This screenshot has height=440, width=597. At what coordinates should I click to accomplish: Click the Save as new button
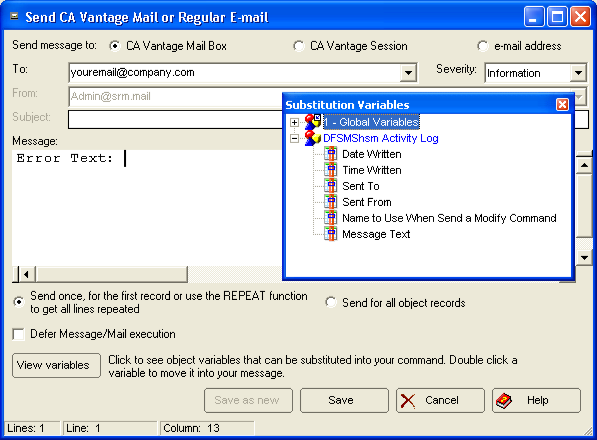(248, 400)
